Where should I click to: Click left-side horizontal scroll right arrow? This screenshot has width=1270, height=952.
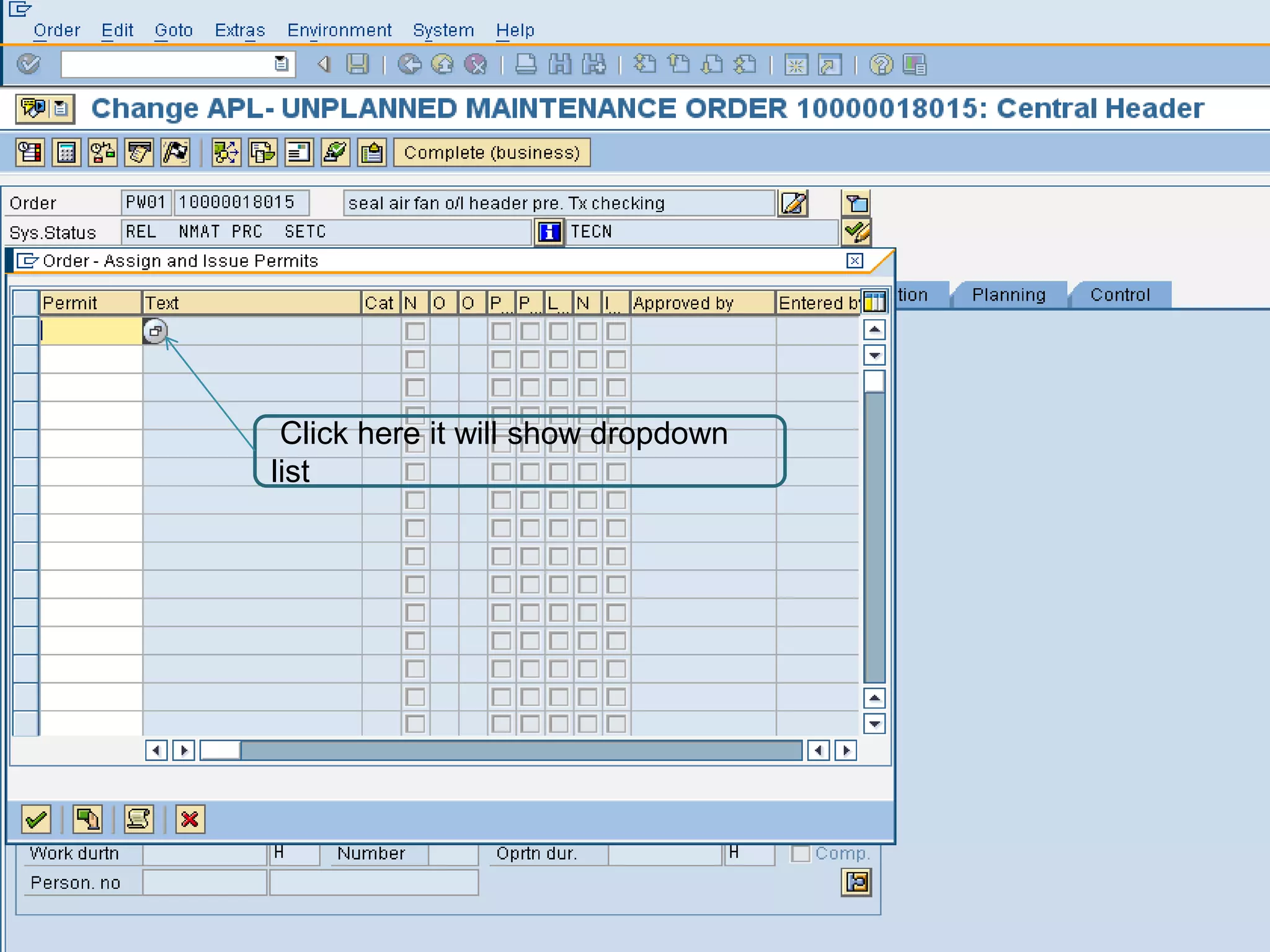184,751
